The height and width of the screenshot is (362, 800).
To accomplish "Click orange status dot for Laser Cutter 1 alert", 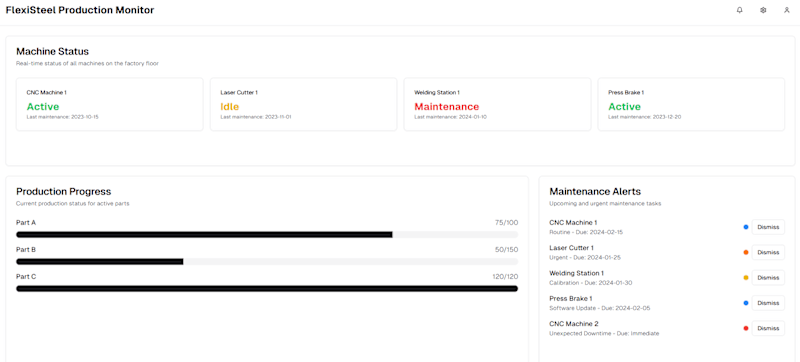I will point(746,252).
